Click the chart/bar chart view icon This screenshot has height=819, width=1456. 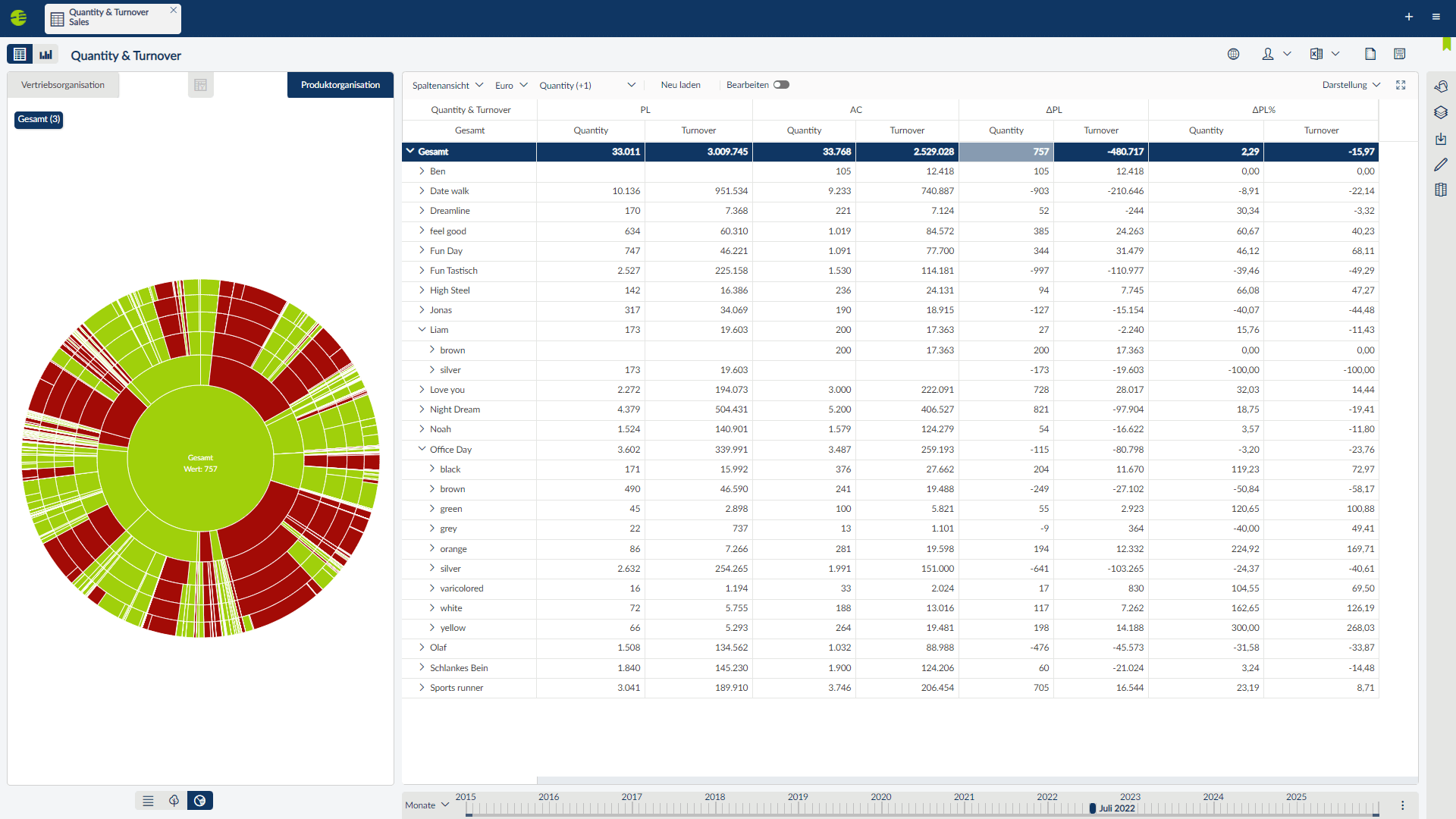point(46,55)
